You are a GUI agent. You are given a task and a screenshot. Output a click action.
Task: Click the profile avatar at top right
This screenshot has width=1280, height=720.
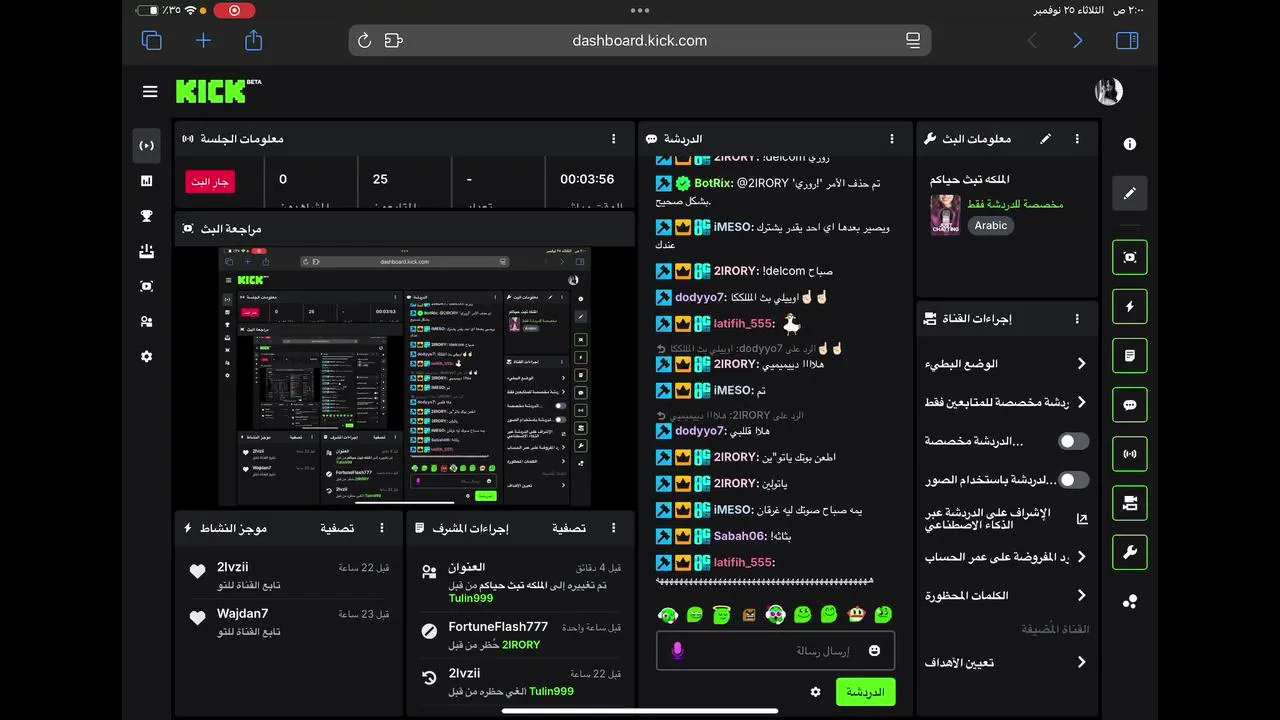click(1109, 91)
